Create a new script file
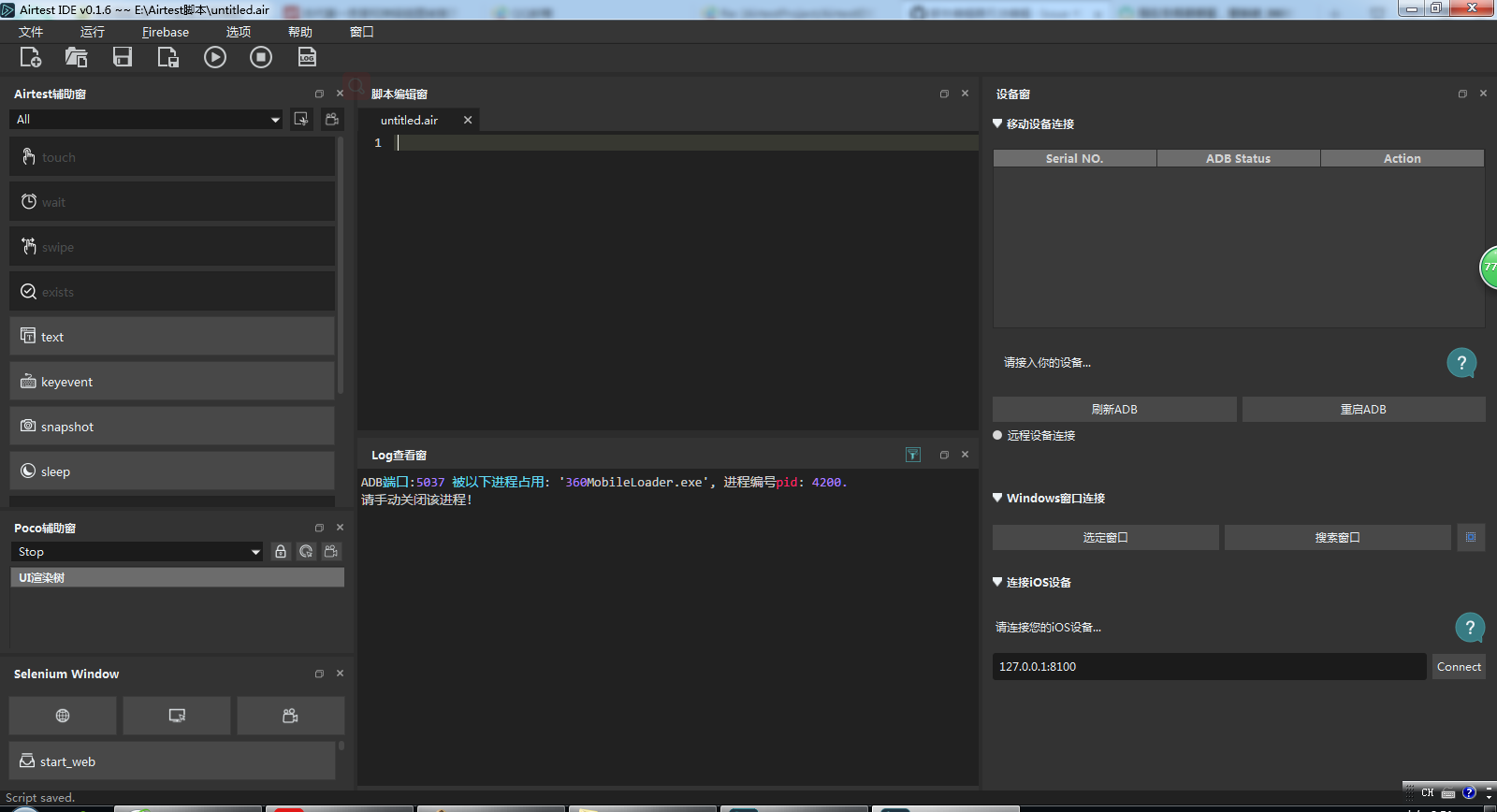Image resolution: width=1497 pixels, height=812 pixels. 31,57
